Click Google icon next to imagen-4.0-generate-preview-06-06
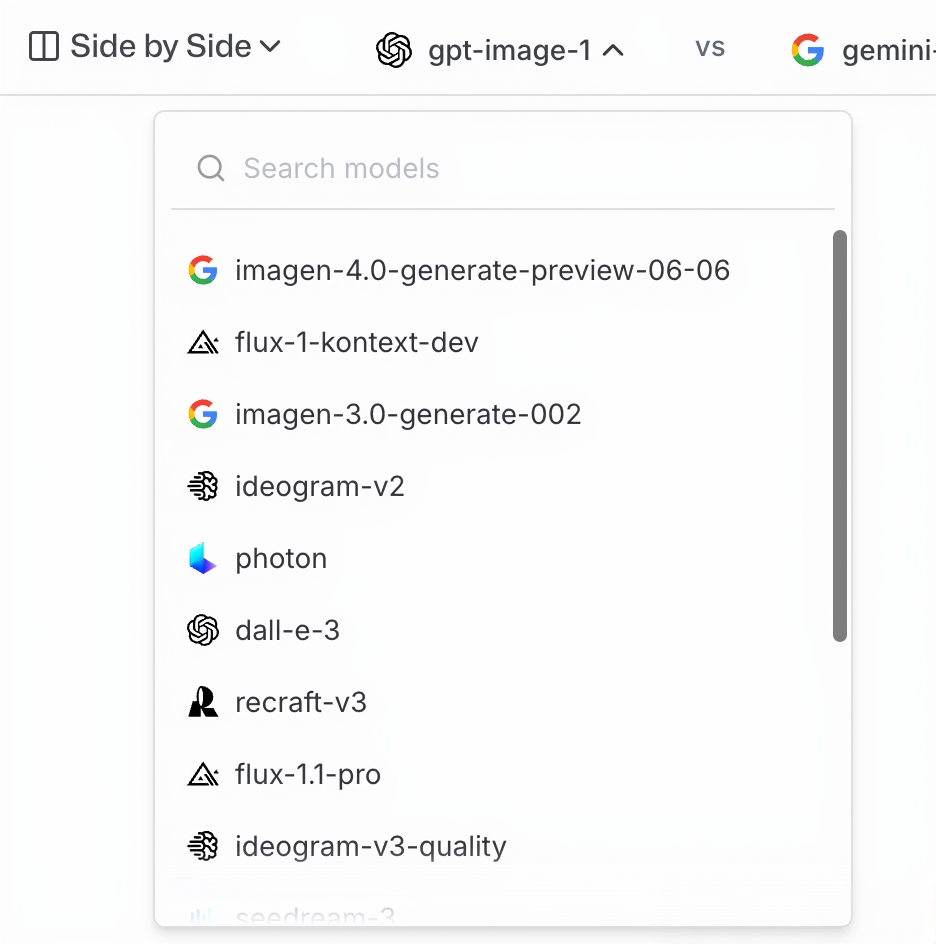The width and height of the screenshot is (936, 944). [203, 270]
